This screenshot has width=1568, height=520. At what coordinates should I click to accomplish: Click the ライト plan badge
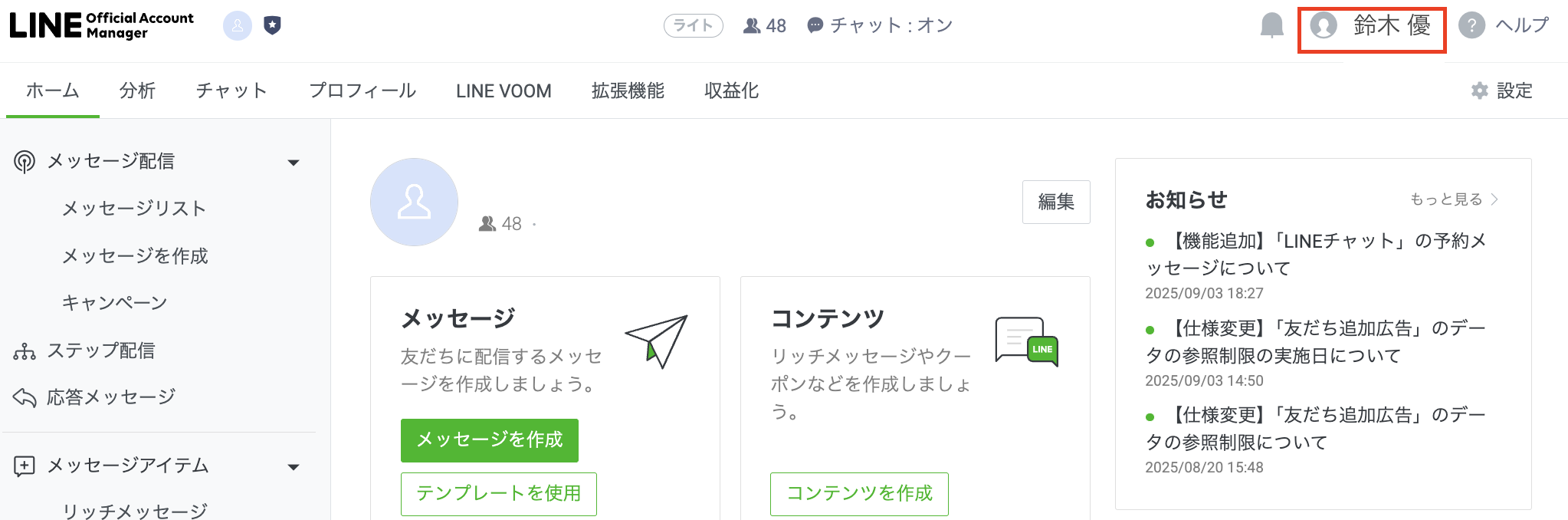pos(693,25)
